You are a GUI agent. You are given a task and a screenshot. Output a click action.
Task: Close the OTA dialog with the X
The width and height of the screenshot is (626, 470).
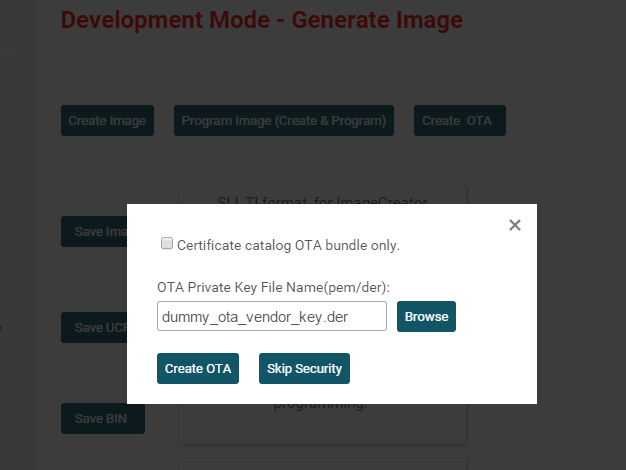(515, 225)
